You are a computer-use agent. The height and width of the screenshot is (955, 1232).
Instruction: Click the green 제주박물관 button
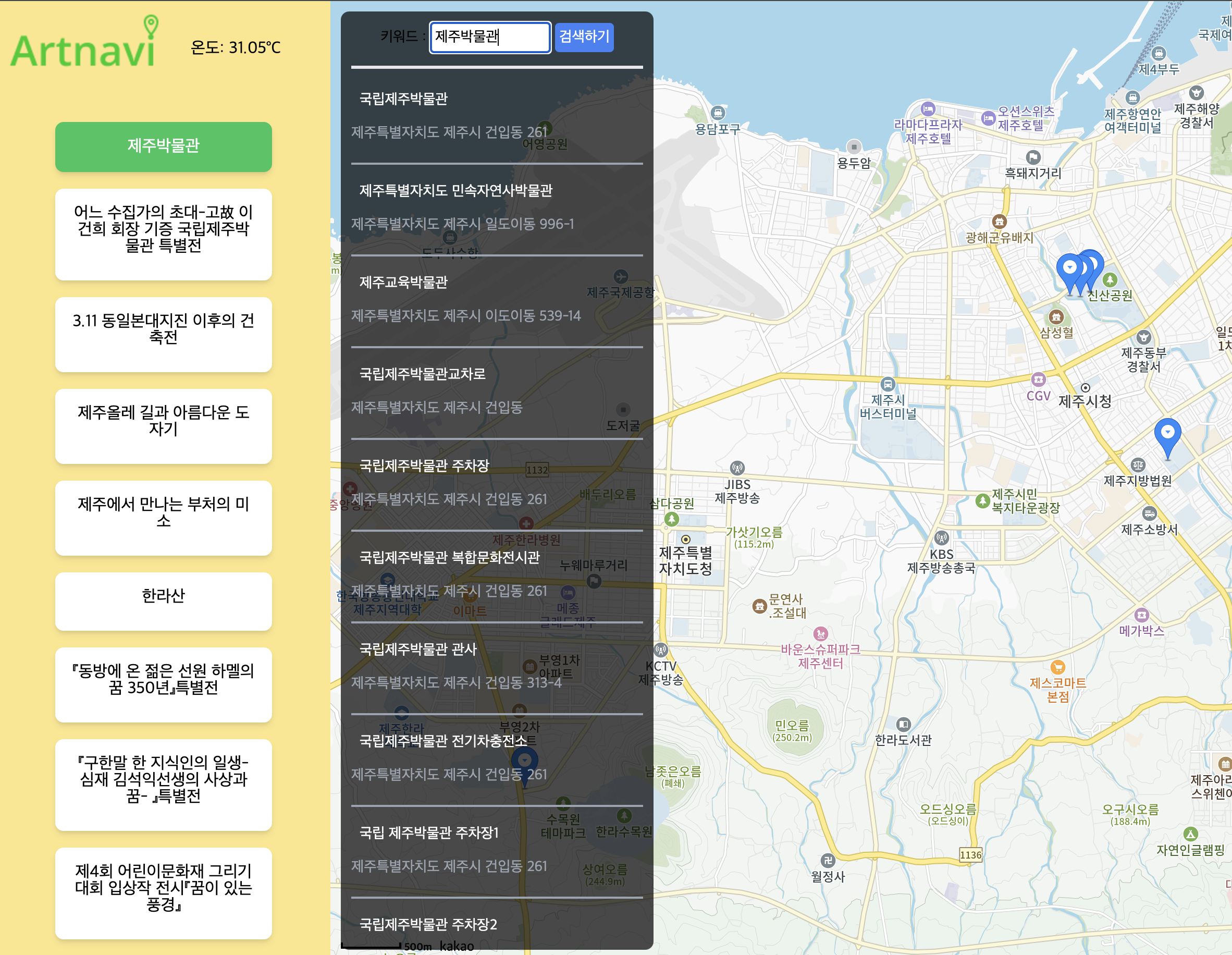tap(163, 146)
